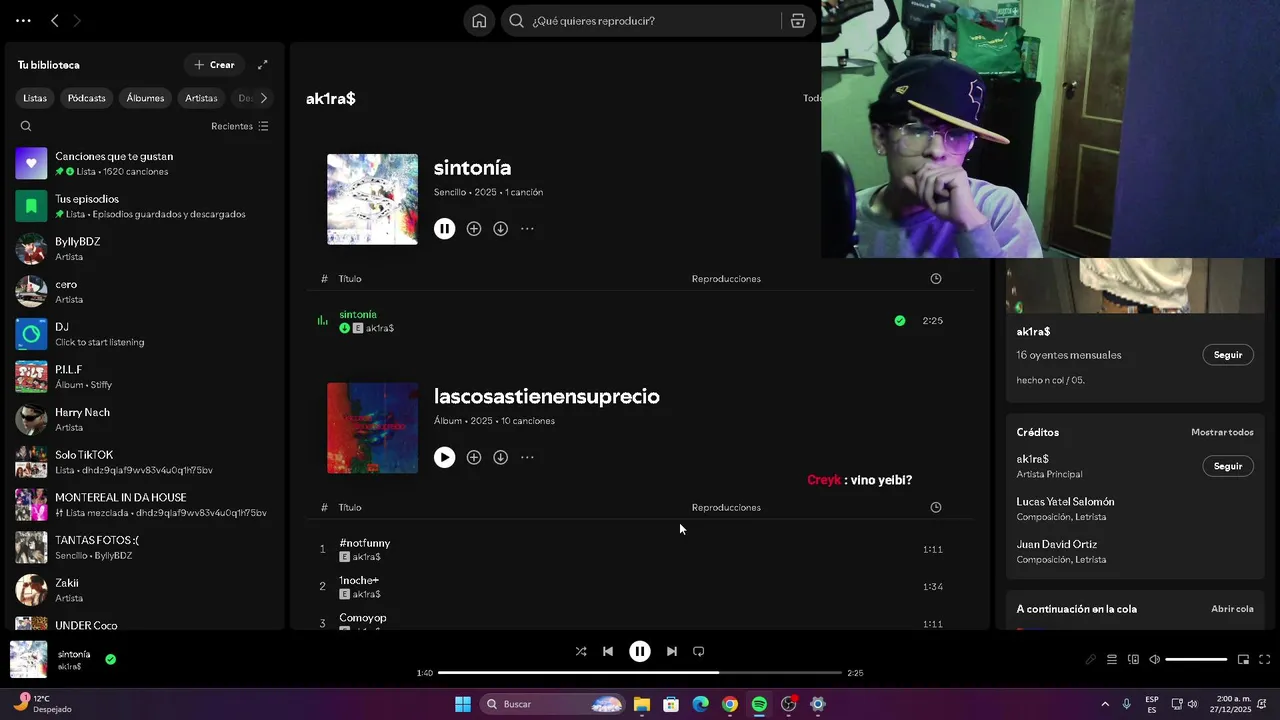The height and width of the screenshot is (720, 1280).
Task: Go to Spotify Home icon
Action: pos(479,21)
